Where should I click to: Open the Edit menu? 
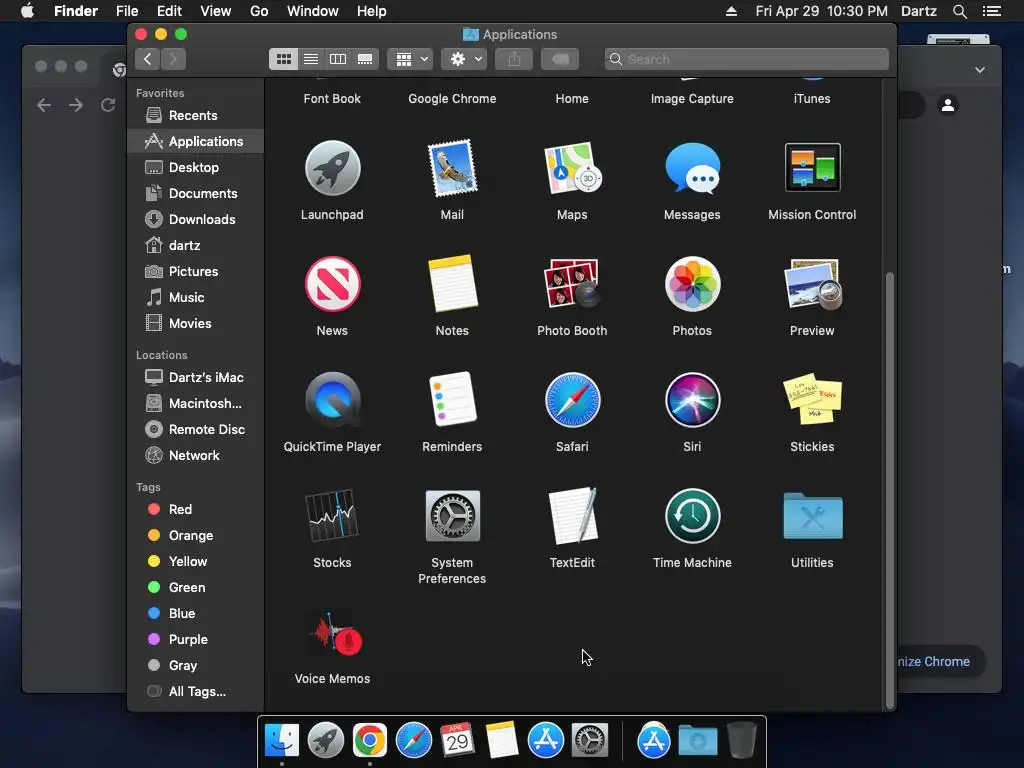pyautogui.click(x=169, y=11)
